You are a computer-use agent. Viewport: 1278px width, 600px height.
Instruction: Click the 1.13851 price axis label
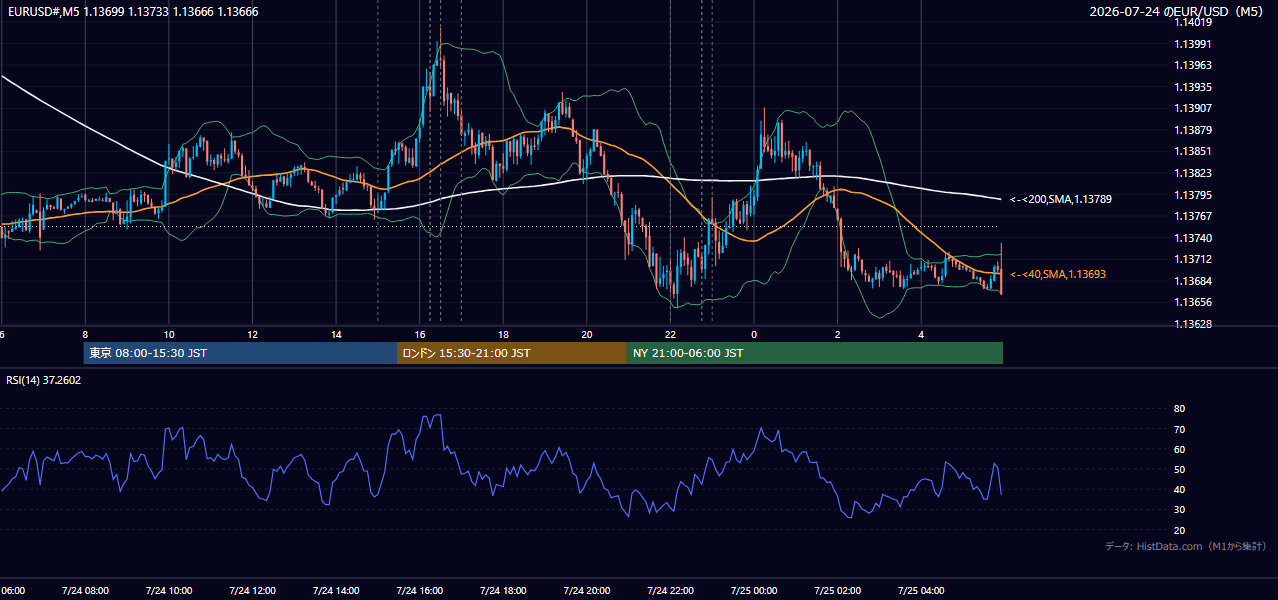[x=1193, y=151]
